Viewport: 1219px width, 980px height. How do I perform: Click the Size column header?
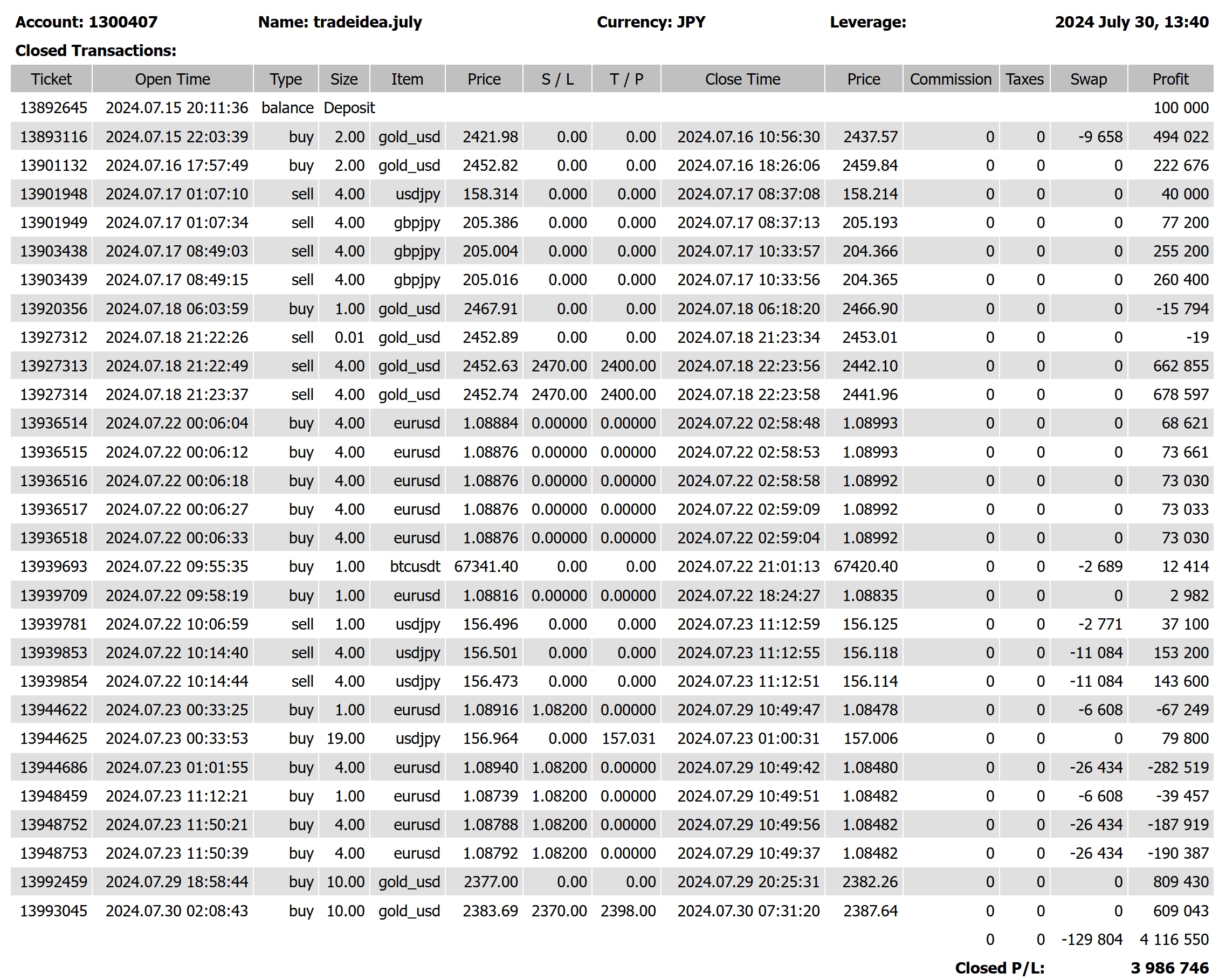(x=344, y=79)
